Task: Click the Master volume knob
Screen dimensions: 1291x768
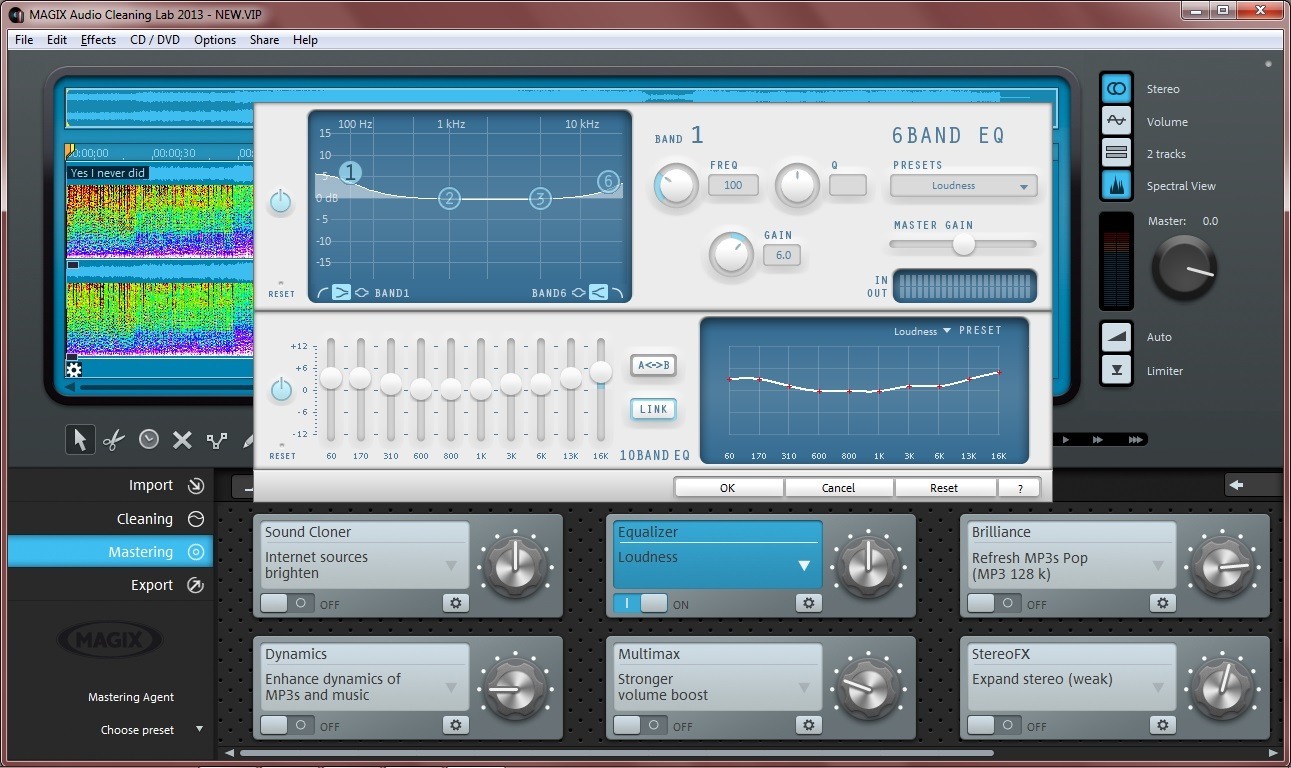Action: (1183, 270)
